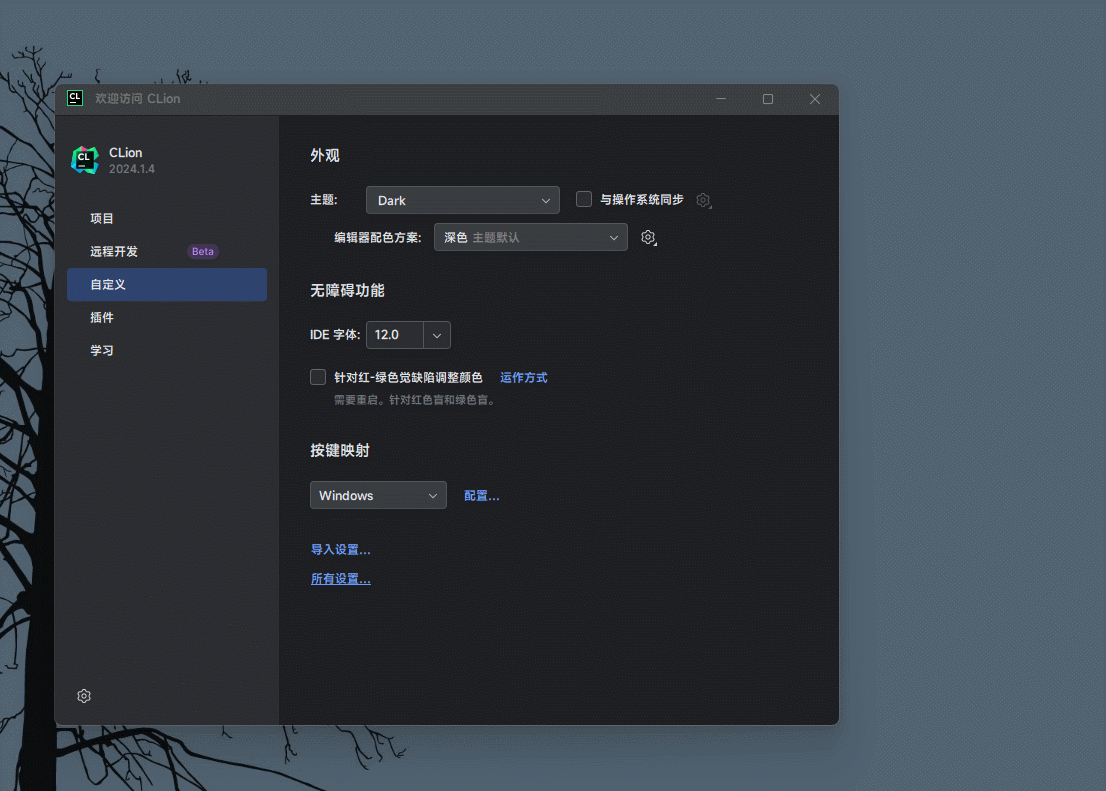Enable 与操作系统同步 checkbox

583,198
